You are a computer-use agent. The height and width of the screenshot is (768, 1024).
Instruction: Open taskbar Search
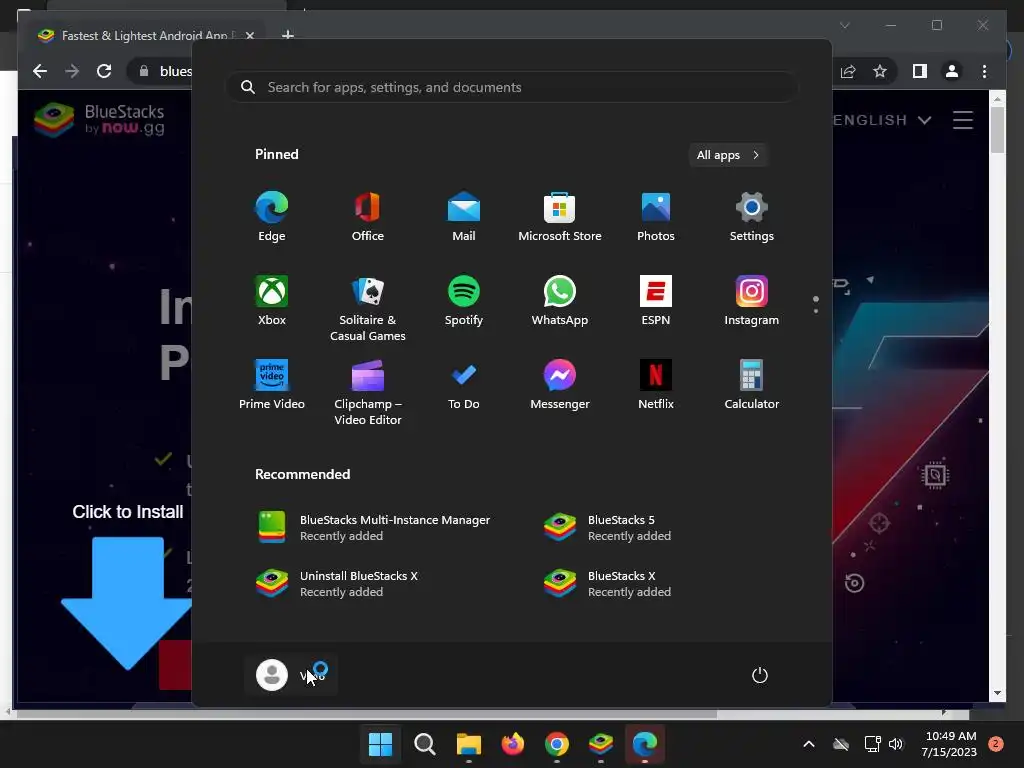click(424, 744)
